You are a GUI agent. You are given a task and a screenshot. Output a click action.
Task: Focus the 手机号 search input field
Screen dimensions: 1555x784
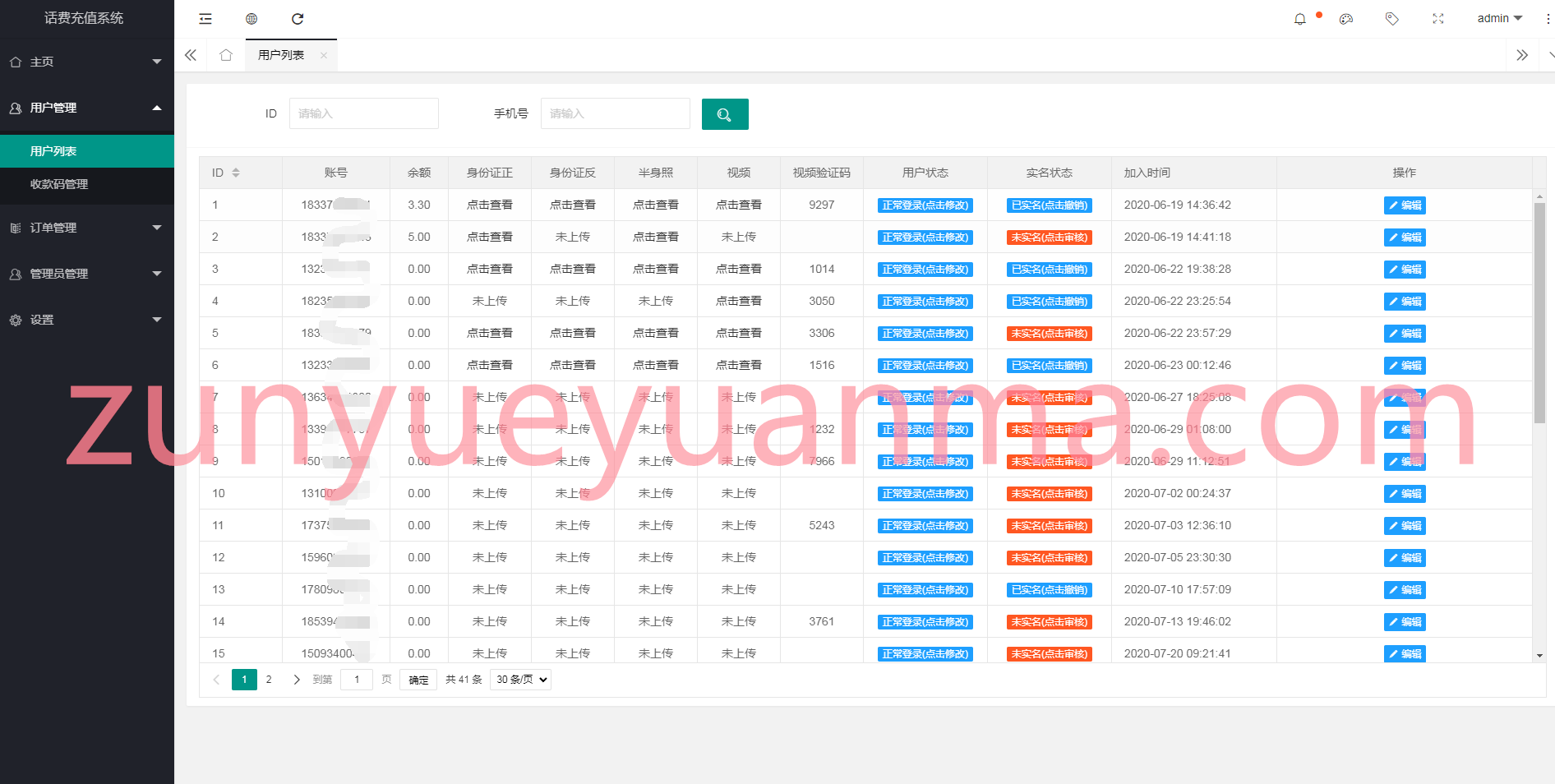(x=616, y=113)
